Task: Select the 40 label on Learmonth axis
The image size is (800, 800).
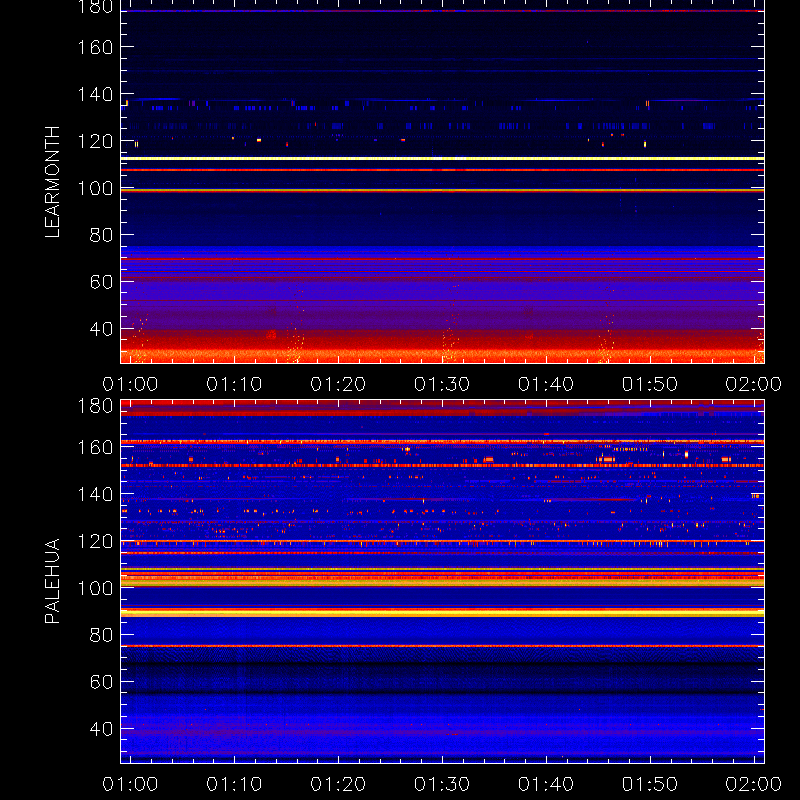Action: 101,329
